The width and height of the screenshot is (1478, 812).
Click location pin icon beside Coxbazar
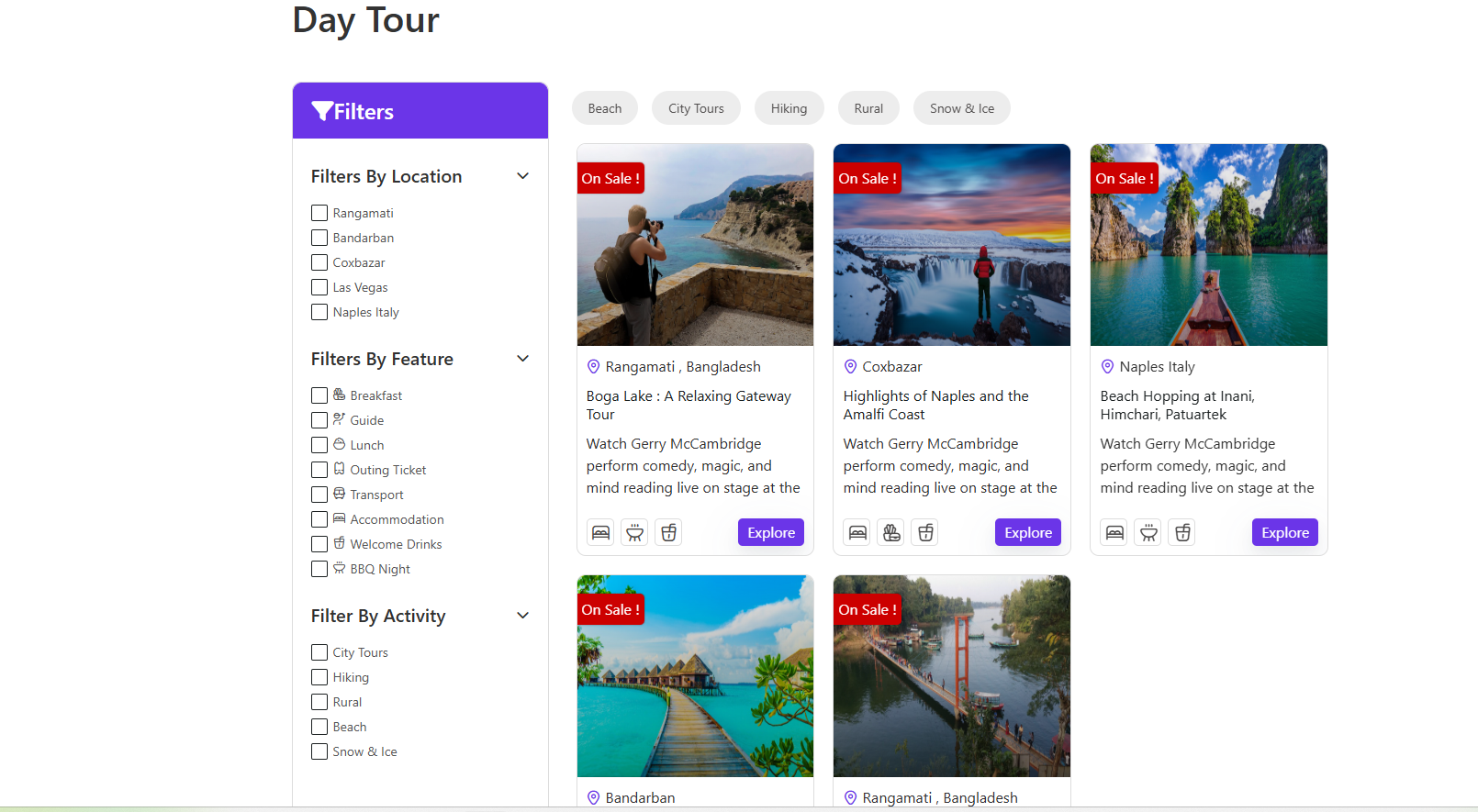[850, 367]
